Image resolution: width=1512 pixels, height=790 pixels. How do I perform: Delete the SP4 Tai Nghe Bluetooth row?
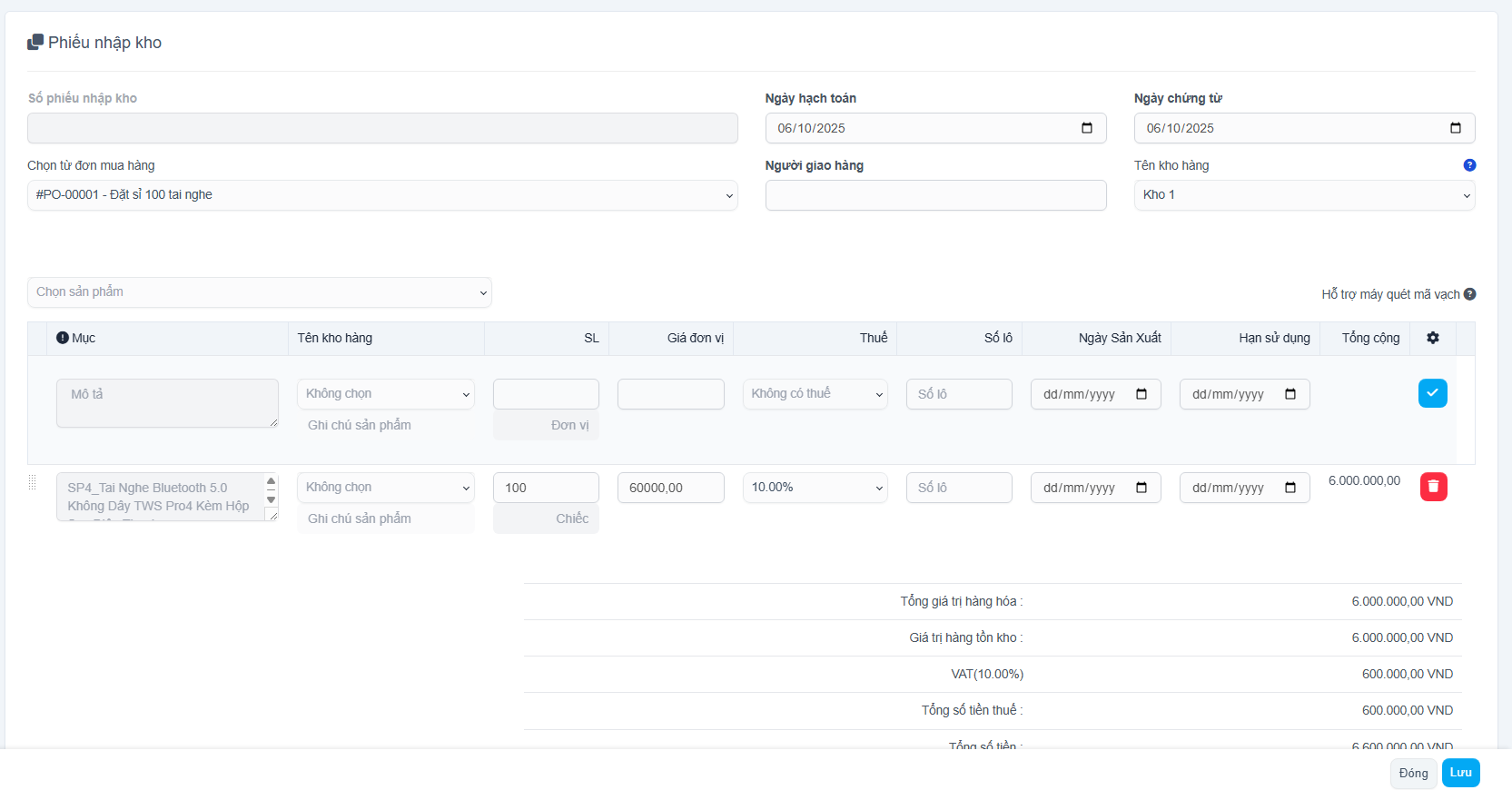coord(1433,487)
